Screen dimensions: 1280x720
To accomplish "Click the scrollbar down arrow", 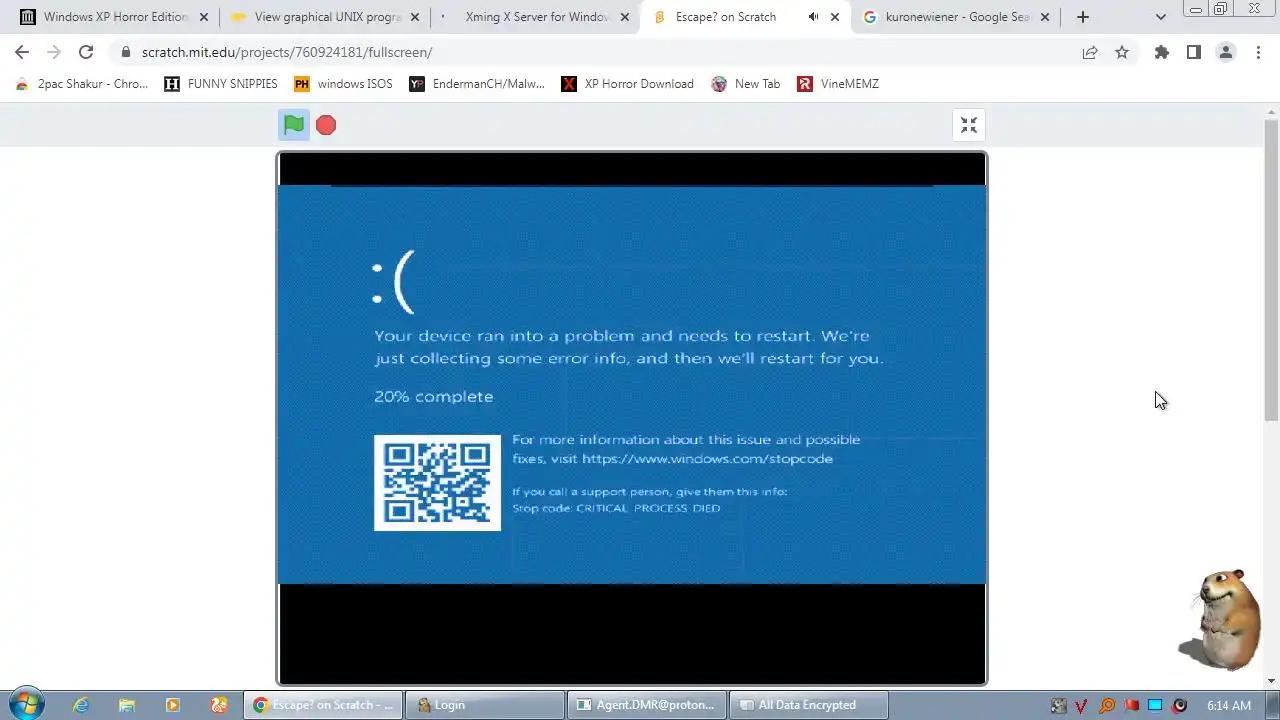I will coord(1271,681).
